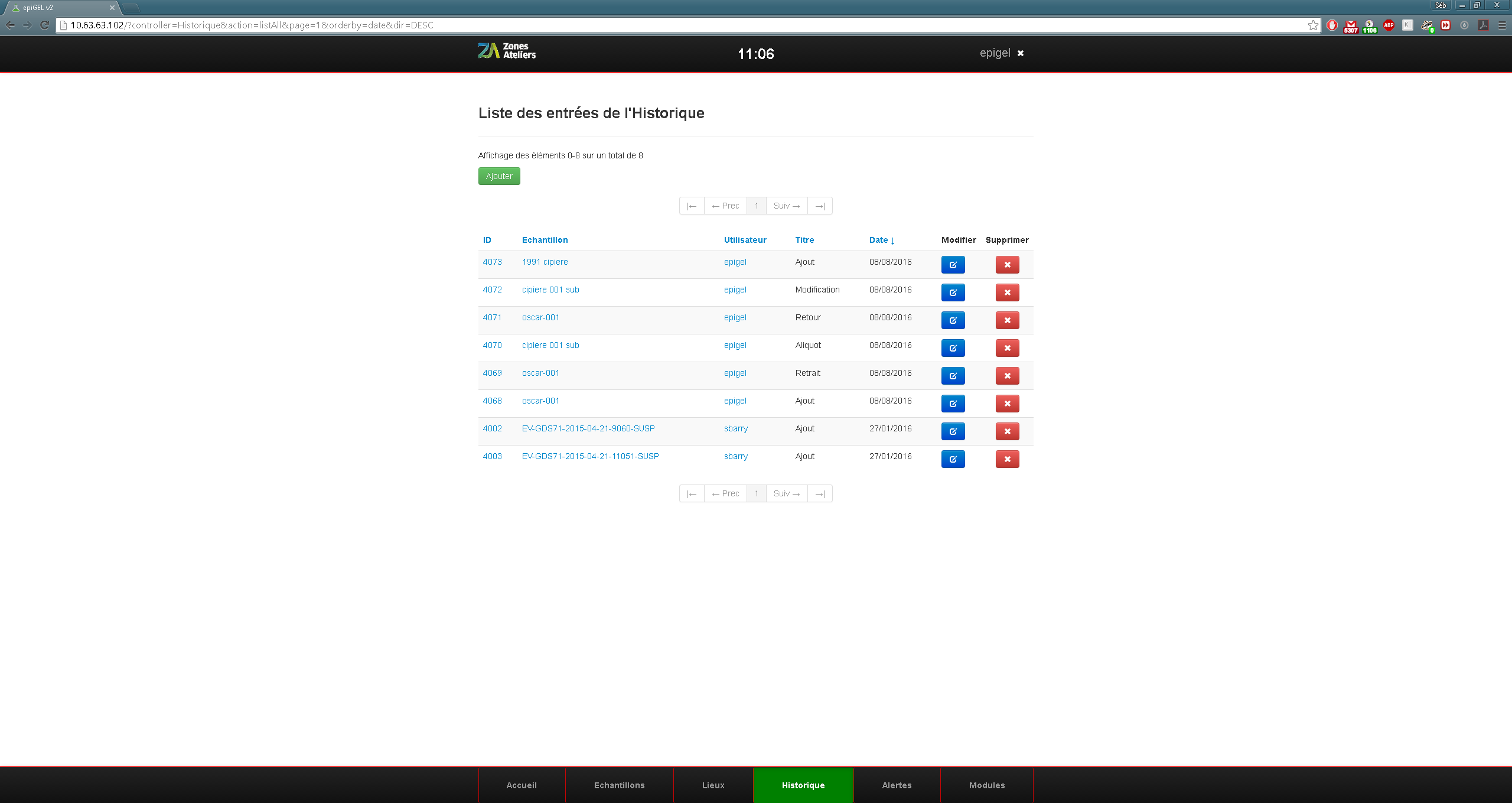Open Echantillons tab in bottom navigation
Screen dimensions: 1512x803
[619, 785]
